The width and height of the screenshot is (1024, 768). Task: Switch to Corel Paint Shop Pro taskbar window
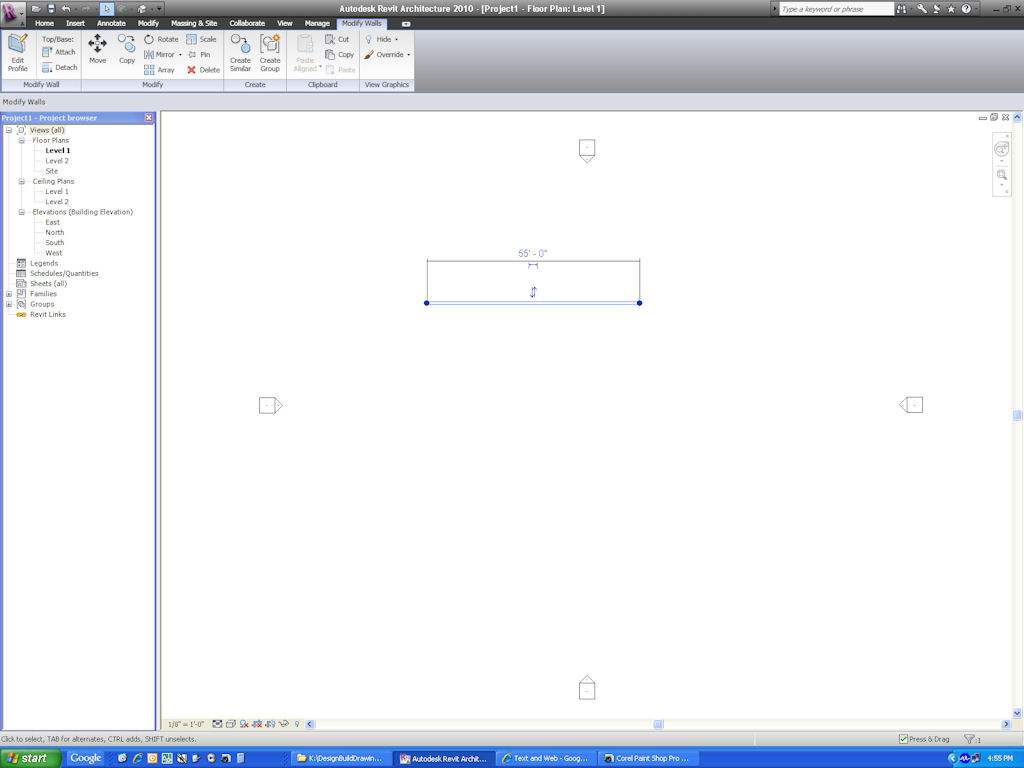[647, 758]
